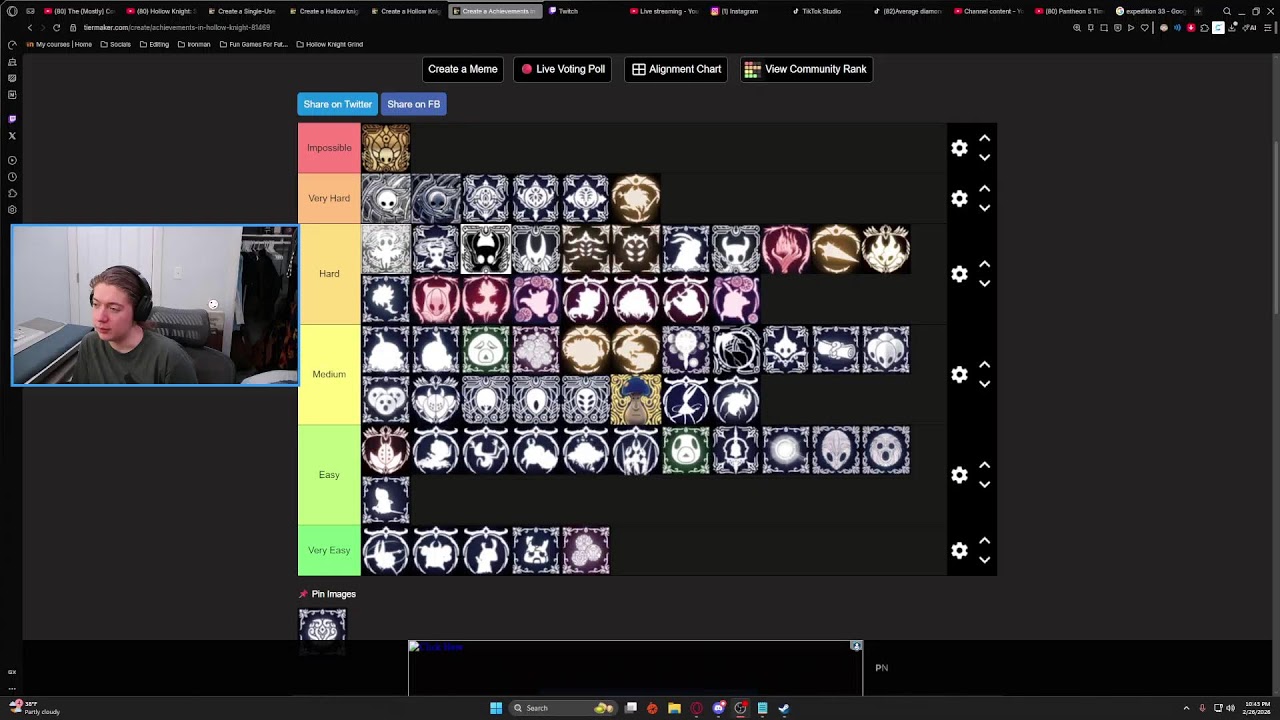The image size is (1280, 720).
Task: Open settings gear for the Hard tier
Action: 959,274
